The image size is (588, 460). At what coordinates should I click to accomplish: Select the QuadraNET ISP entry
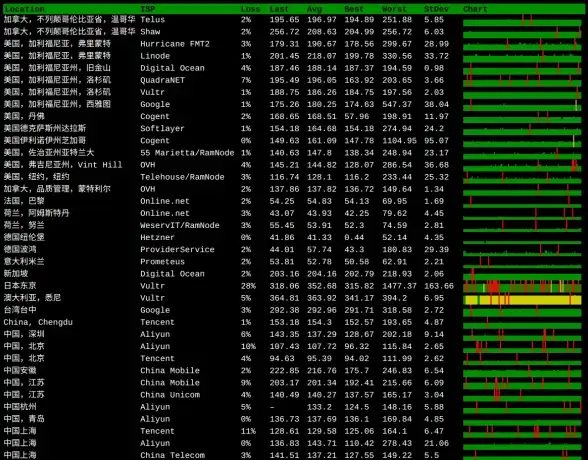coord(162,80)
